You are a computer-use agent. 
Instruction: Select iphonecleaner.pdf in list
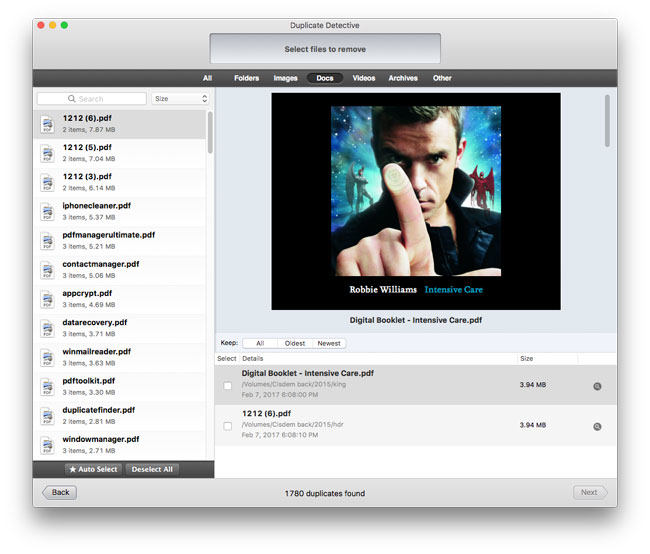tap(119, 211)
